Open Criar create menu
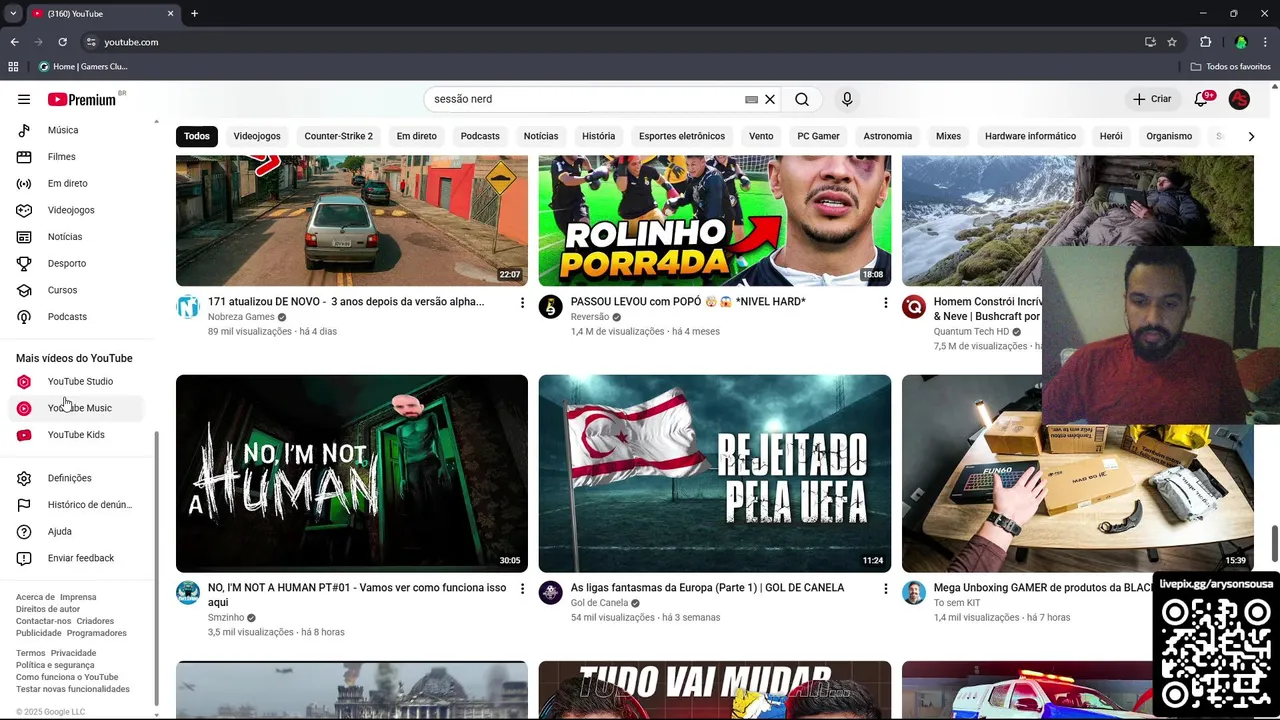The image size is (1280, 720). click(x=1152, y=99)
